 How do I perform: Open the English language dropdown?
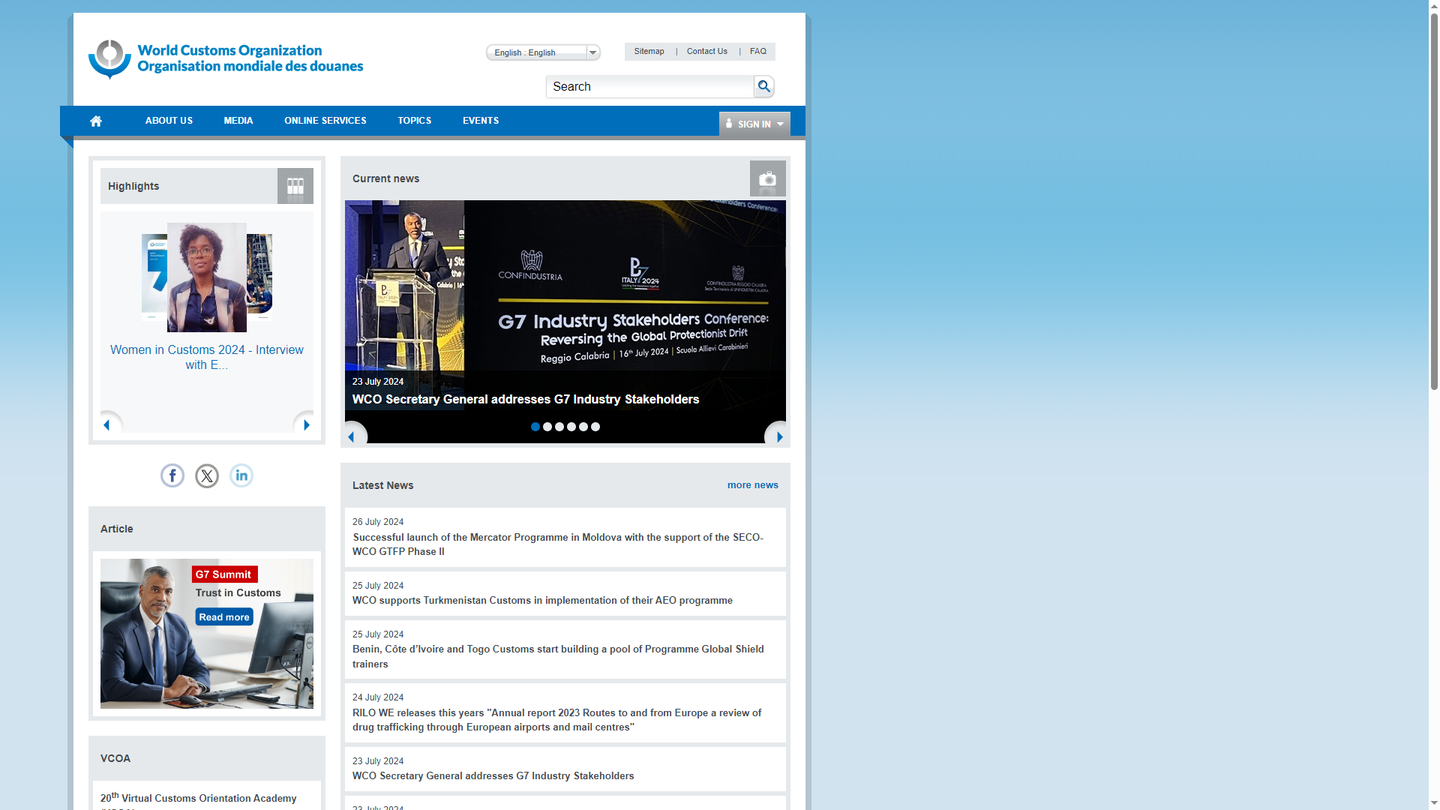[543, 53]
